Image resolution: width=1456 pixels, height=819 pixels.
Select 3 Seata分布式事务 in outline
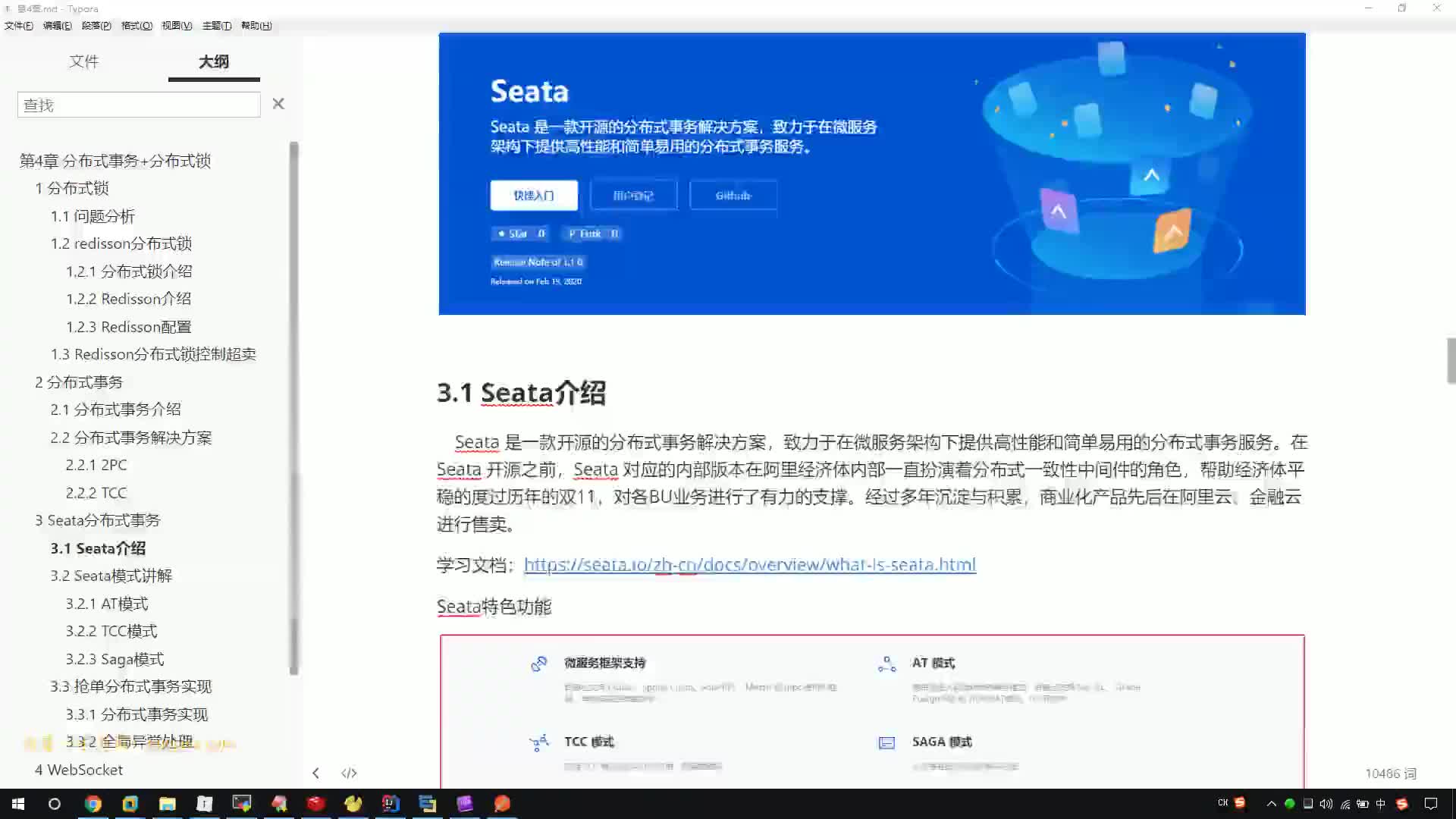[98, 520]
